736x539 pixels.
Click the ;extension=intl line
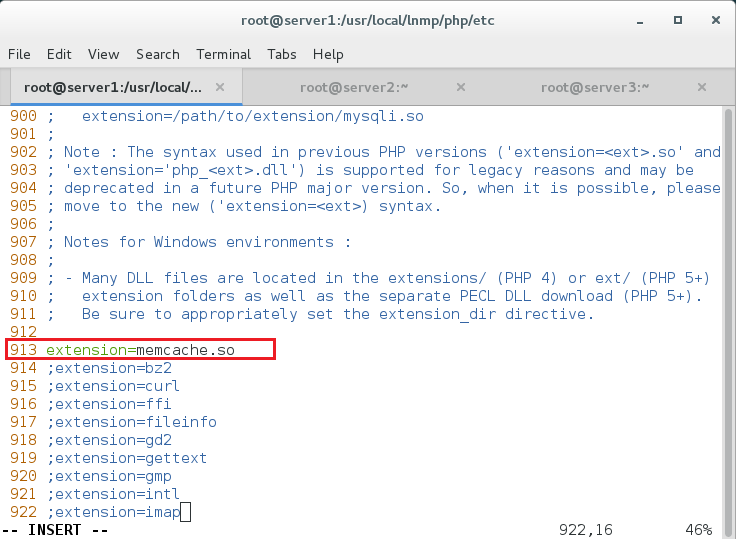click(x=113, y=494)
